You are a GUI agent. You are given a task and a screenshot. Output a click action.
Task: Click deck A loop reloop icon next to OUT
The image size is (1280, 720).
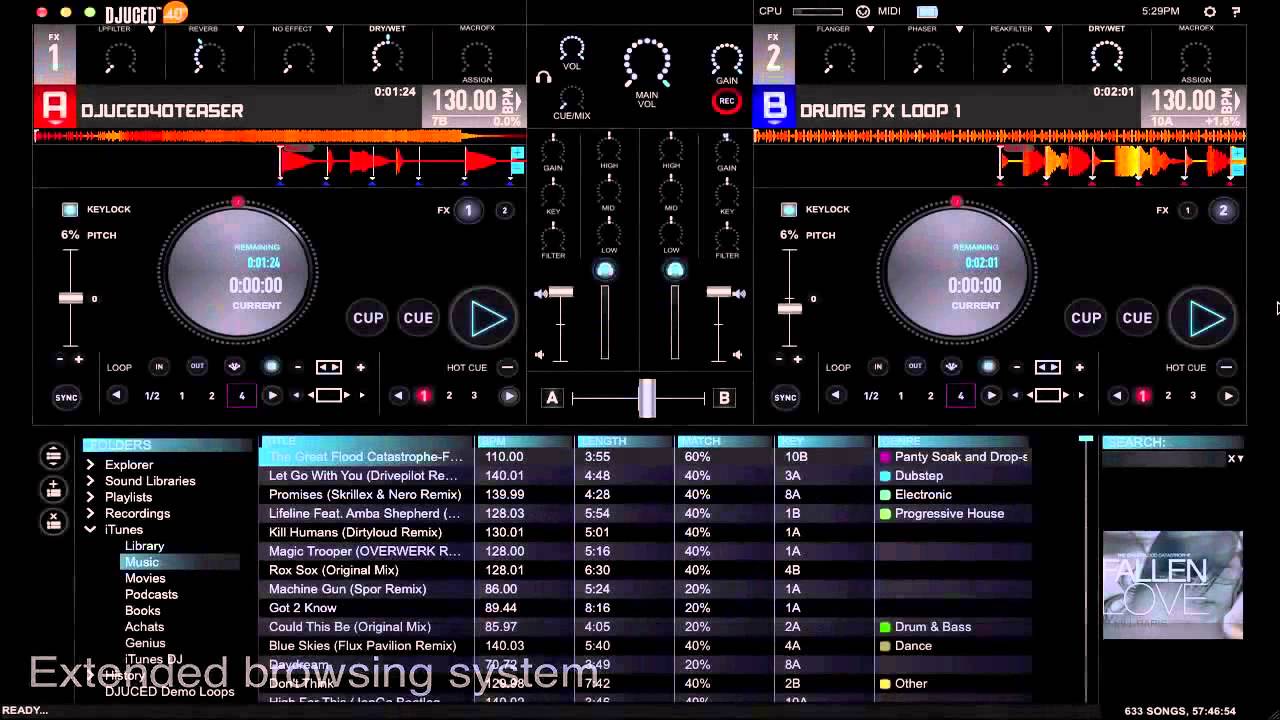(234, 367)
